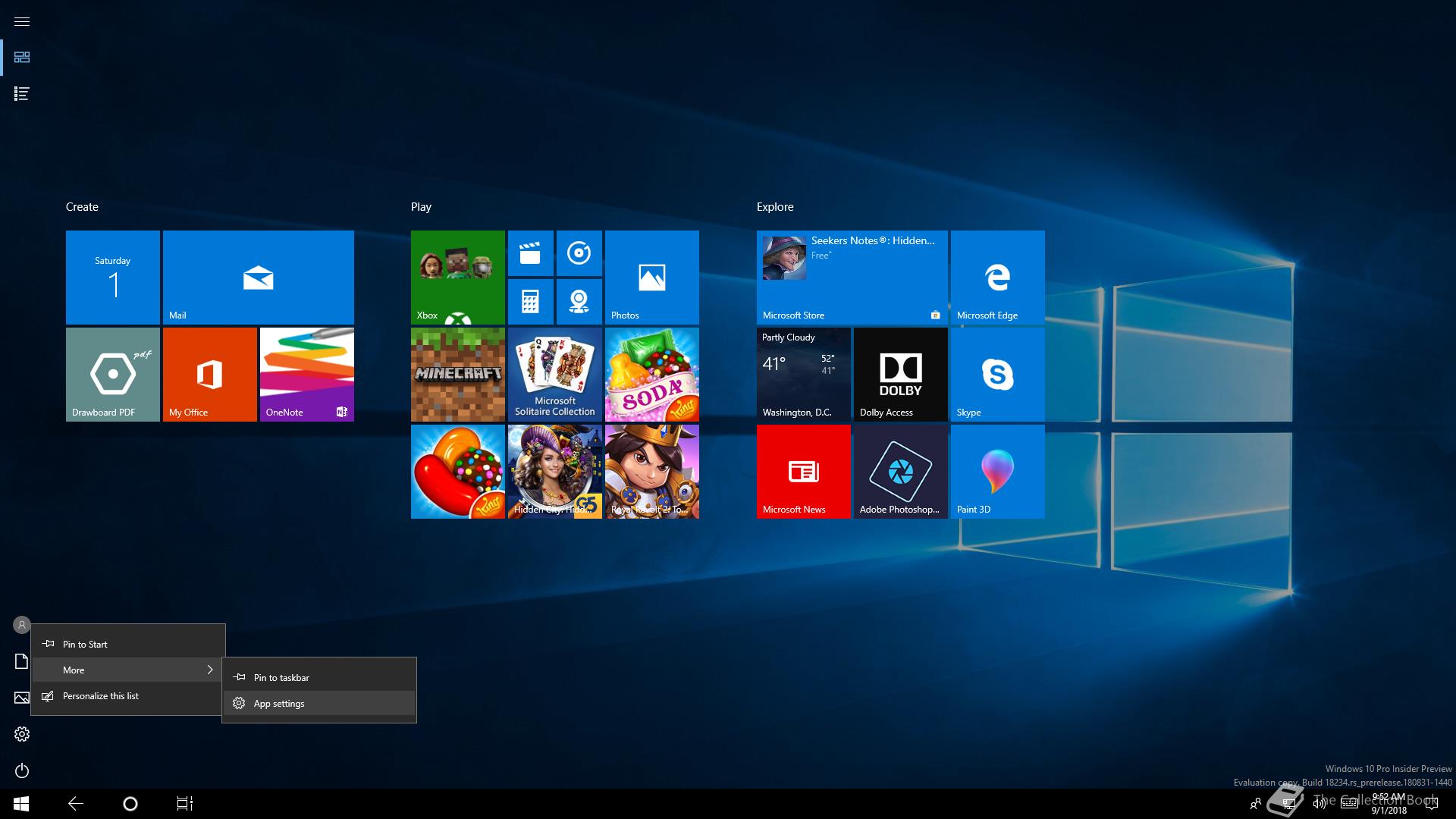Launch Candy Crush Soda tile
This screenshot has height=819, width=1456.
point(652,375)
